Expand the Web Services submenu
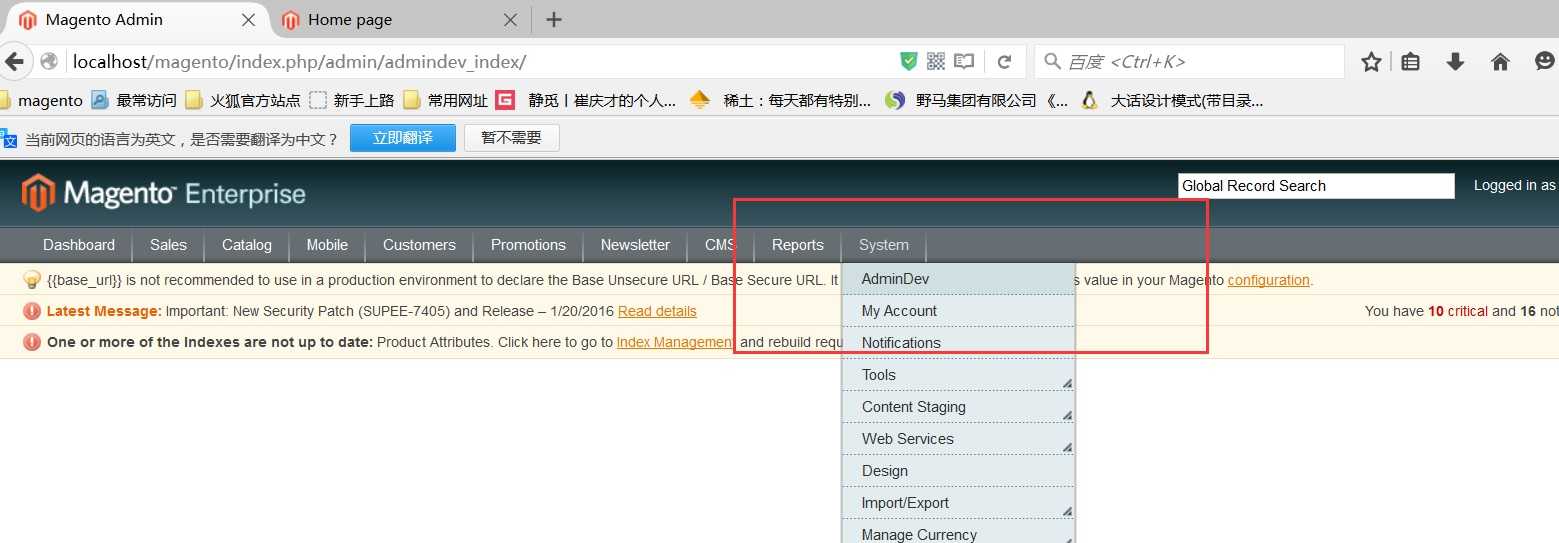Image resolution: width=1559 pixels, height=543 pixels. pos(958,439)
